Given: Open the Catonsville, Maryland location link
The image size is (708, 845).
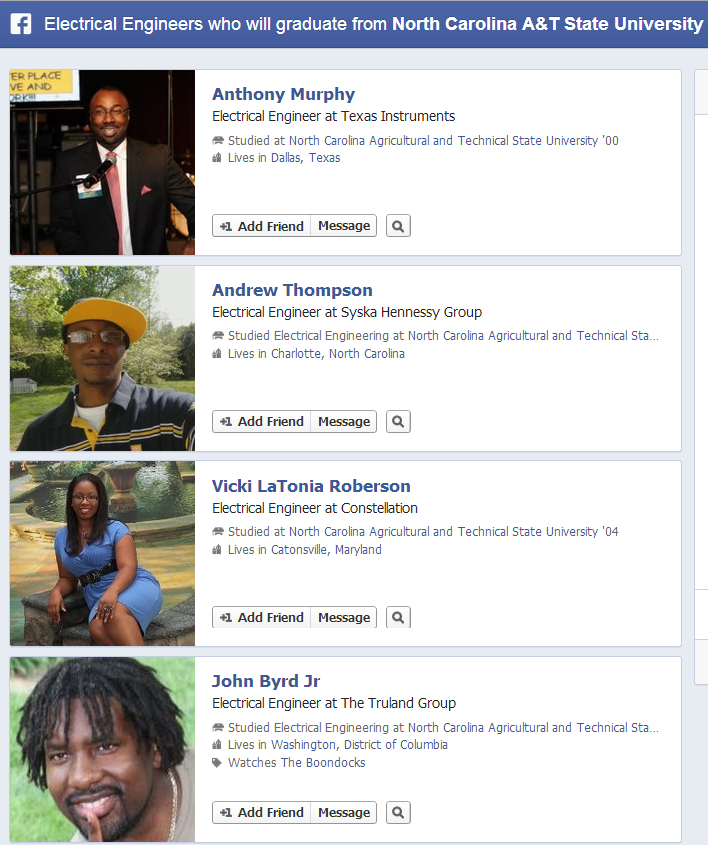Looking at the screenshot, I should [x=326, y=550].
